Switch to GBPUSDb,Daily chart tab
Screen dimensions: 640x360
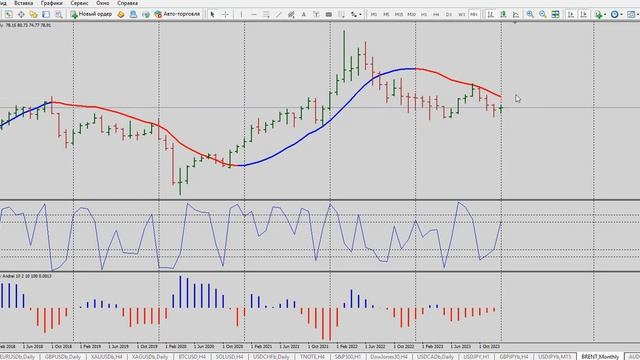point(62,357)
